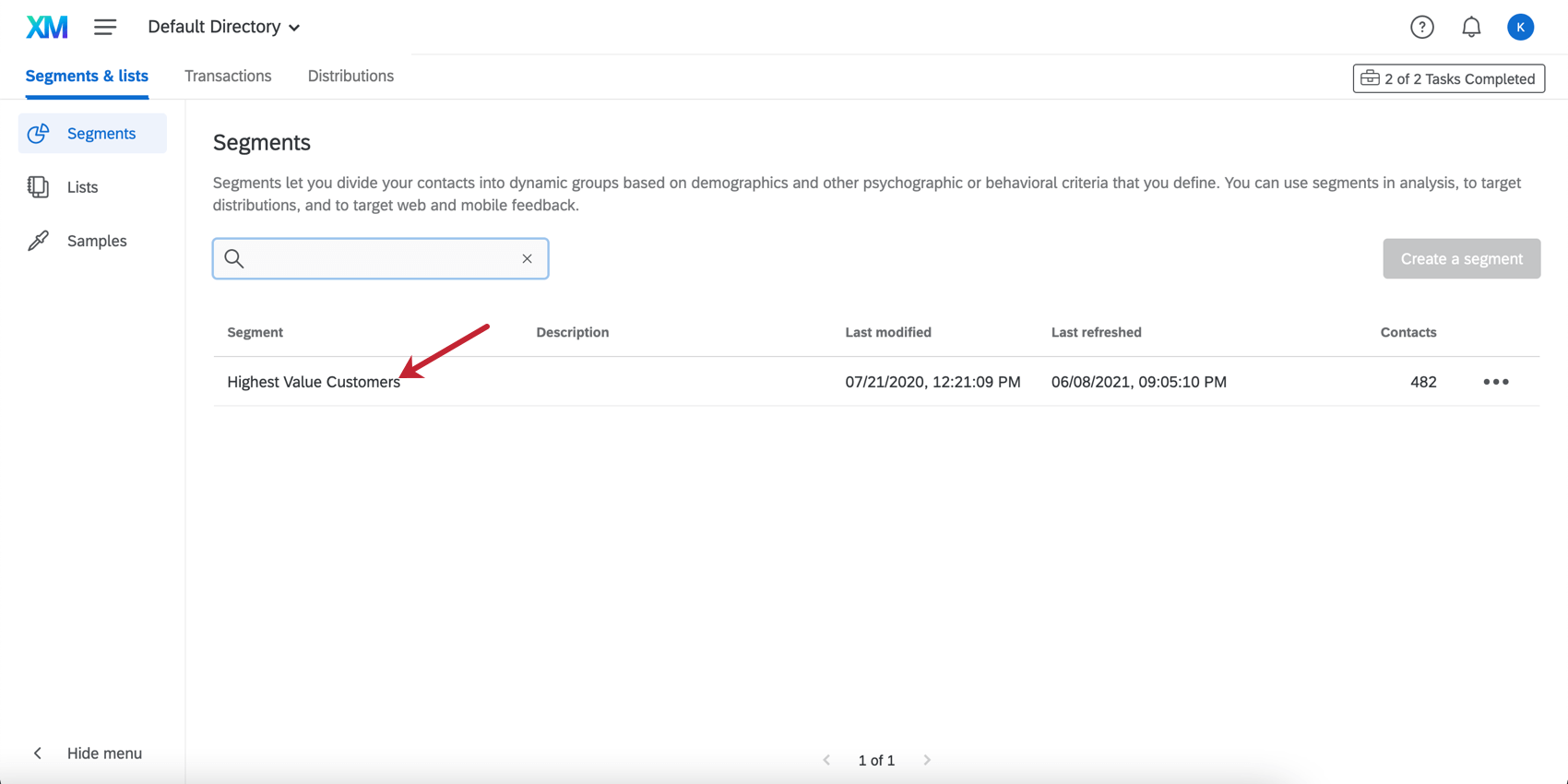Click the XM logo icon
Image resolution: width=1568 pixels, height=784 pixels.
47,27
